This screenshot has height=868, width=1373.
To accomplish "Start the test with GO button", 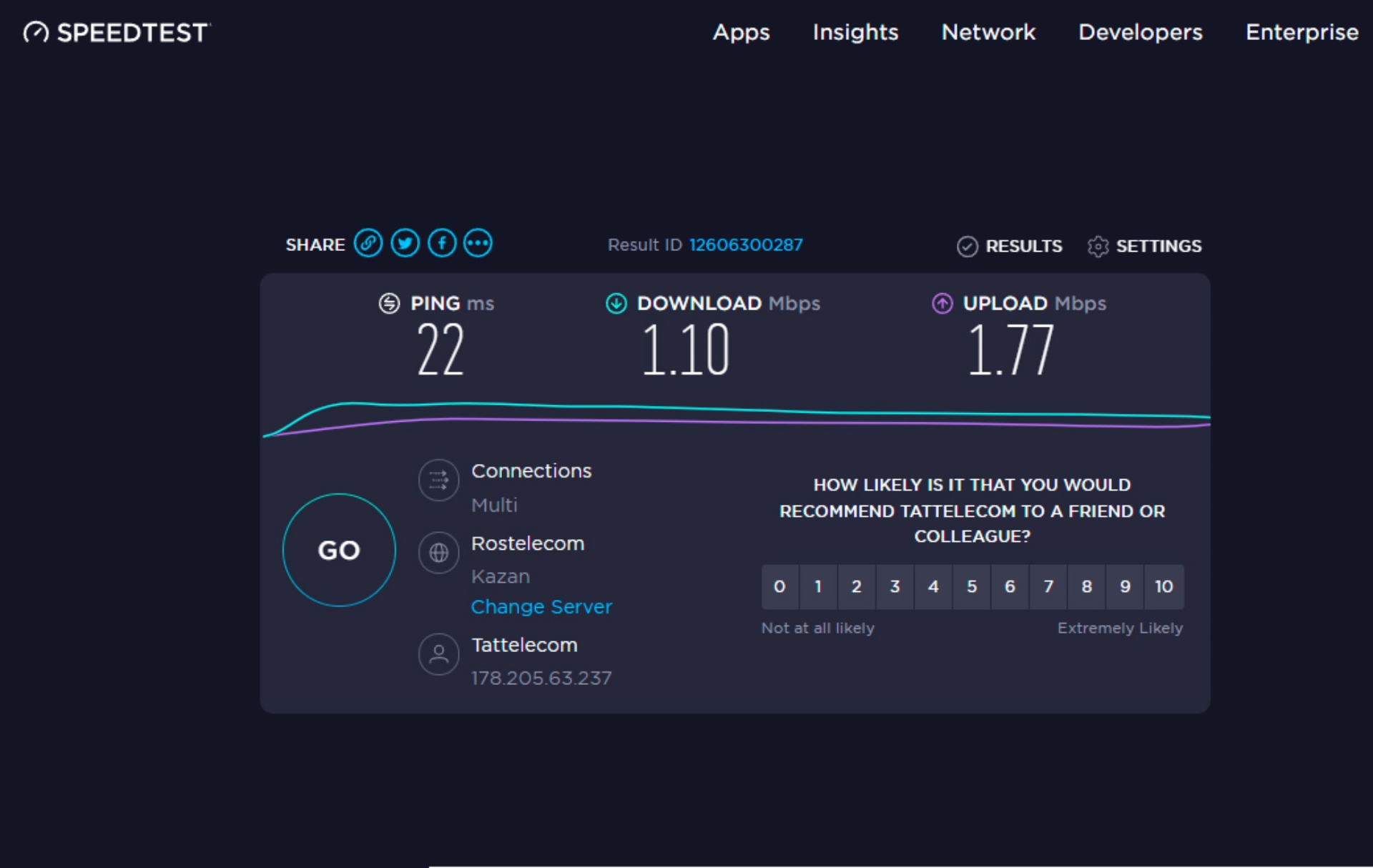I will click(x=339, y=550).
